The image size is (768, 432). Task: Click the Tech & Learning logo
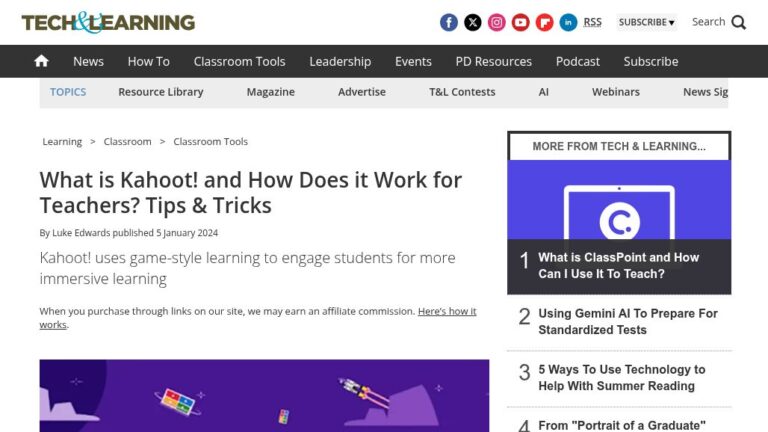coord(108,23)
